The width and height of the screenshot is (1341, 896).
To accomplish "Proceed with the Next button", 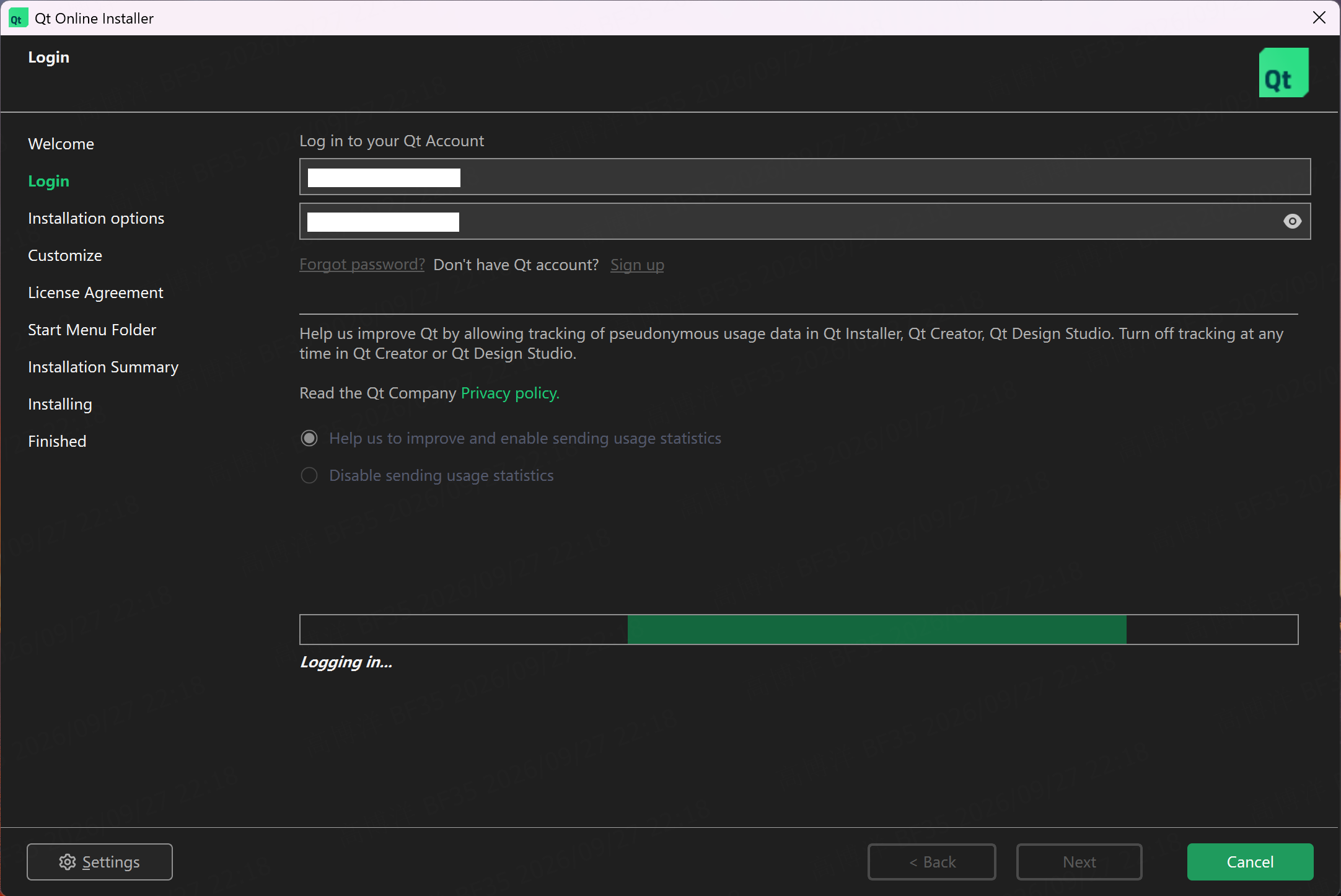I will pos(1079,862).
